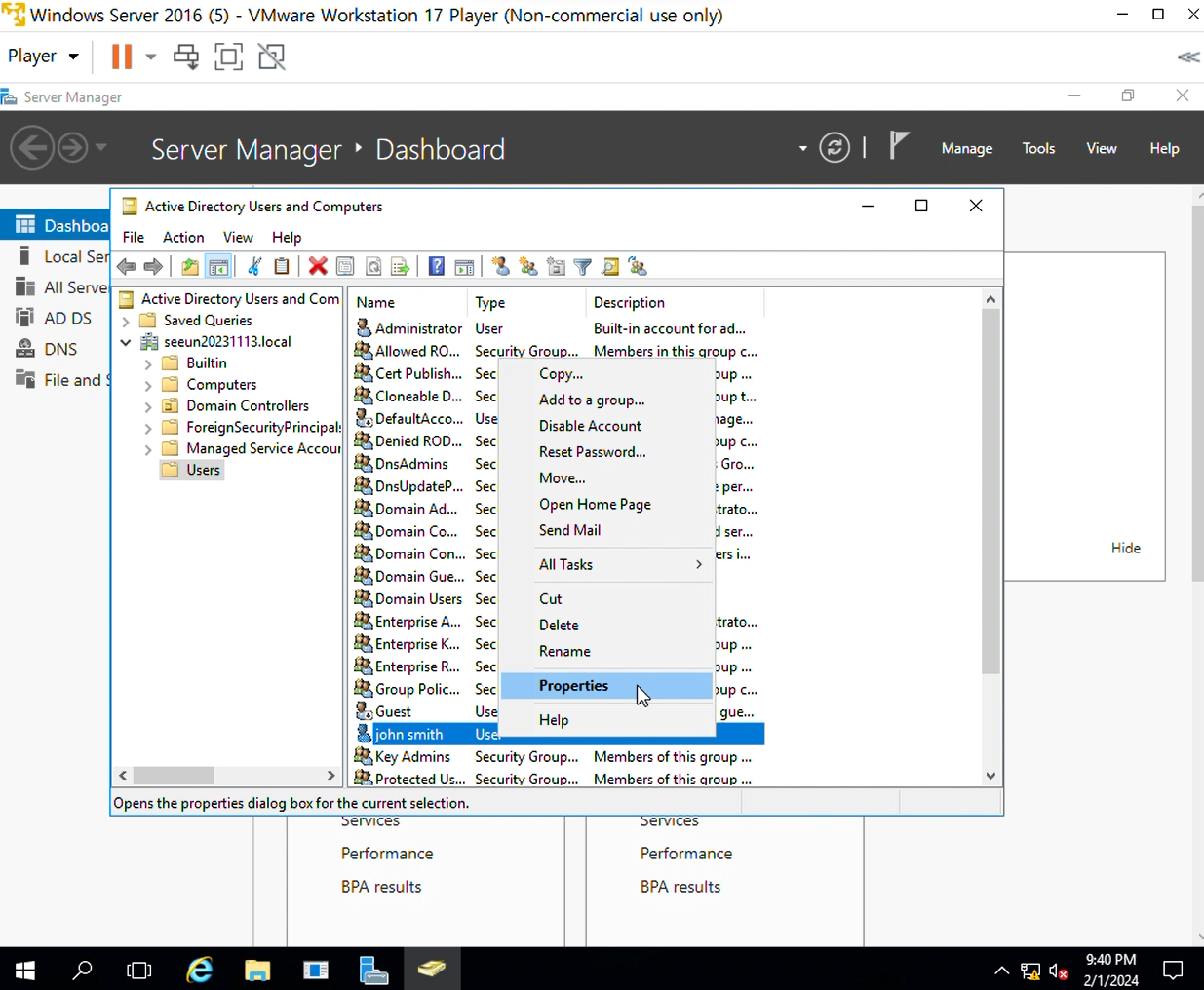Click the Refresh toolbar icon

[x=372, y=266]
